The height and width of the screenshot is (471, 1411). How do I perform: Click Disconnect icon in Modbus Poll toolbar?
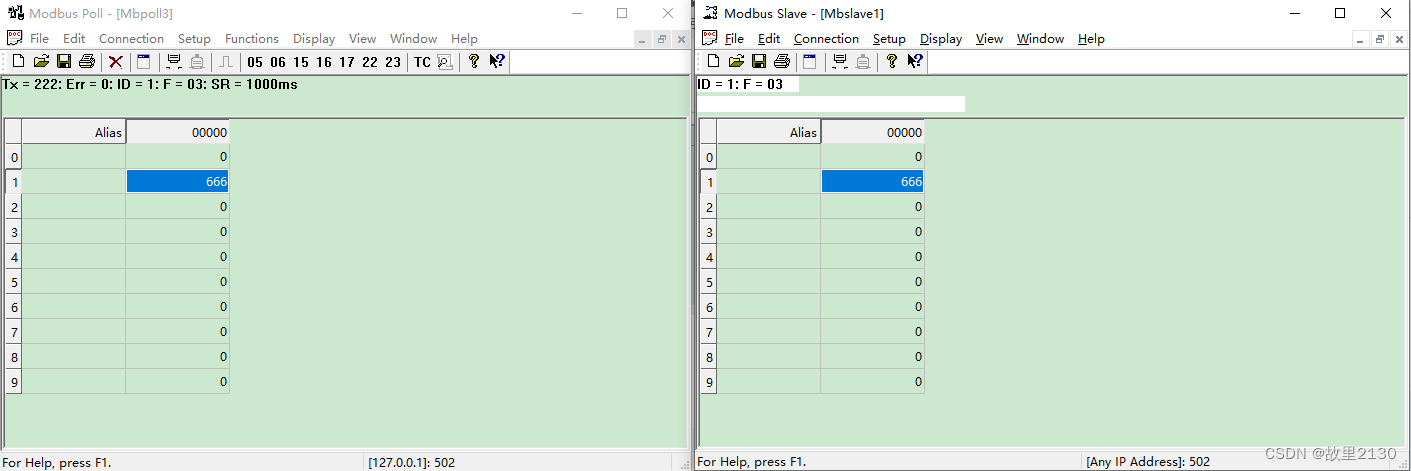click(197, 62)
